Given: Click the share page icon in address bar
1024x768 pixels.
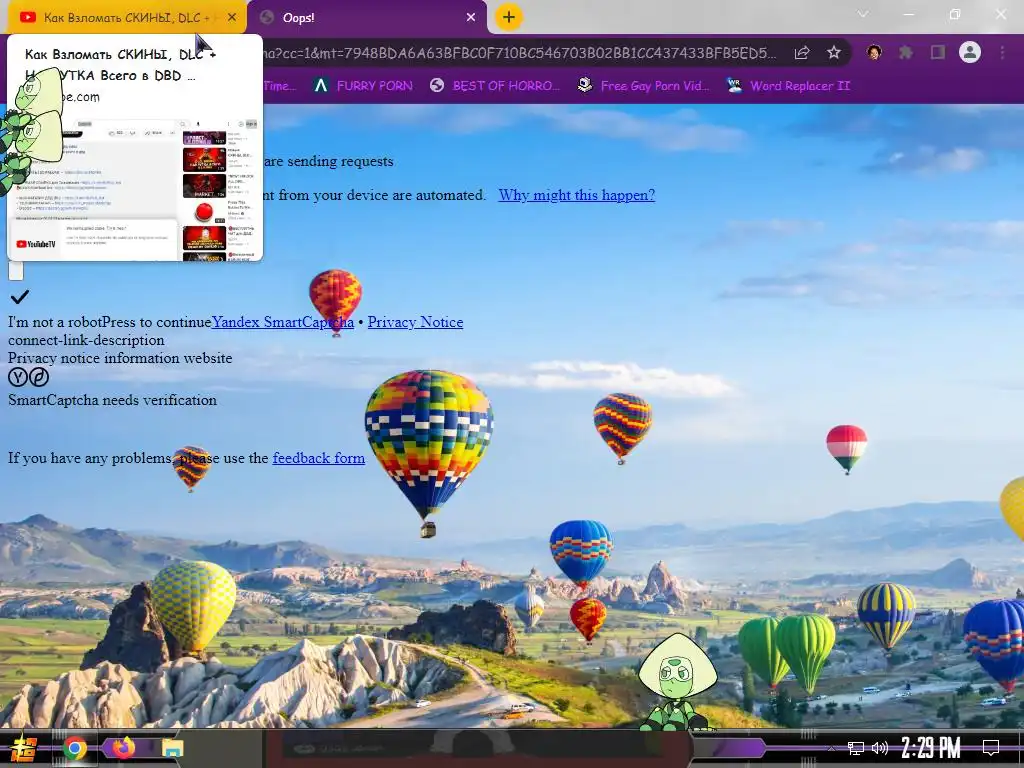Looking at the screenshot, I should (x=802, y=53).
